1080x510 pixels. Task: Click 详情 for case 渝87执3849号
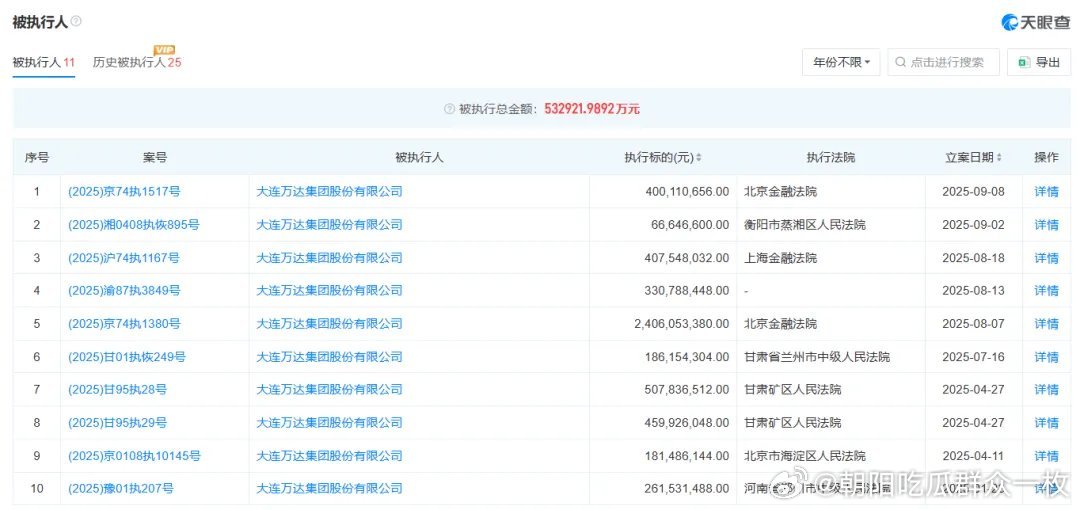(1046, 291)
